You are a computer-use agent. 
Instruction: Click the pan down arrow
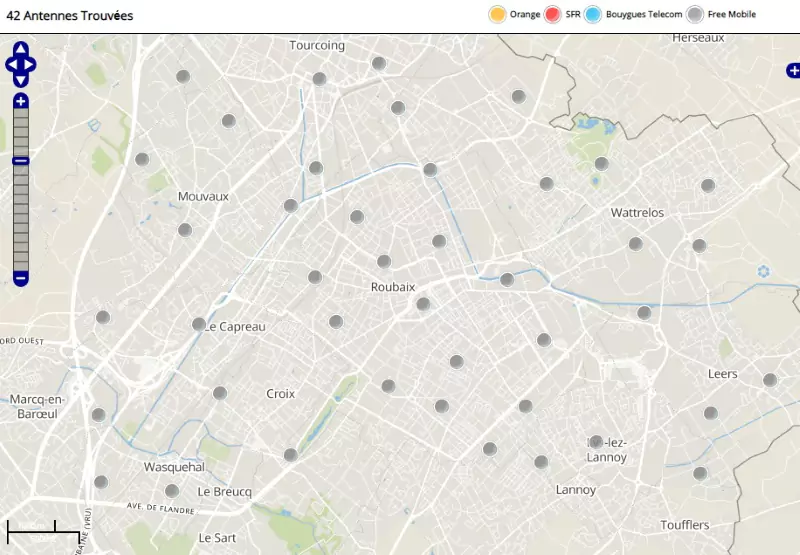pyautogui.click(x=21, y=80)
